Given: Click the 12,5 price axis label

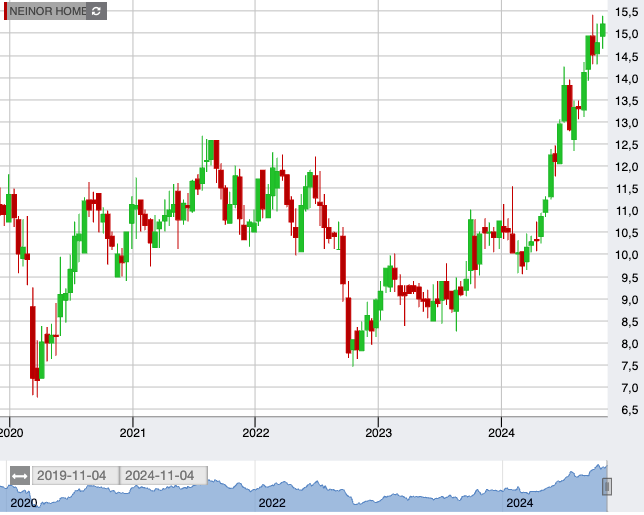Looking at the screenshot, I should click(x=627, y=145).
